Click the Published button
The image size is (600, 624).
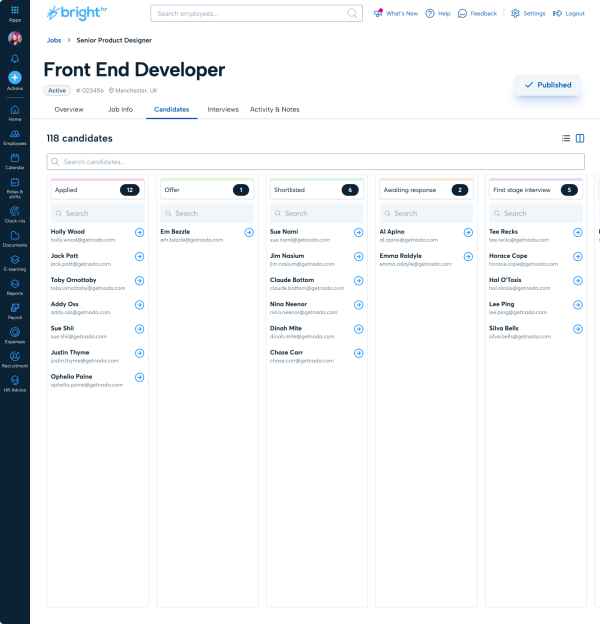pyautogui.click(x=548, y=85)
